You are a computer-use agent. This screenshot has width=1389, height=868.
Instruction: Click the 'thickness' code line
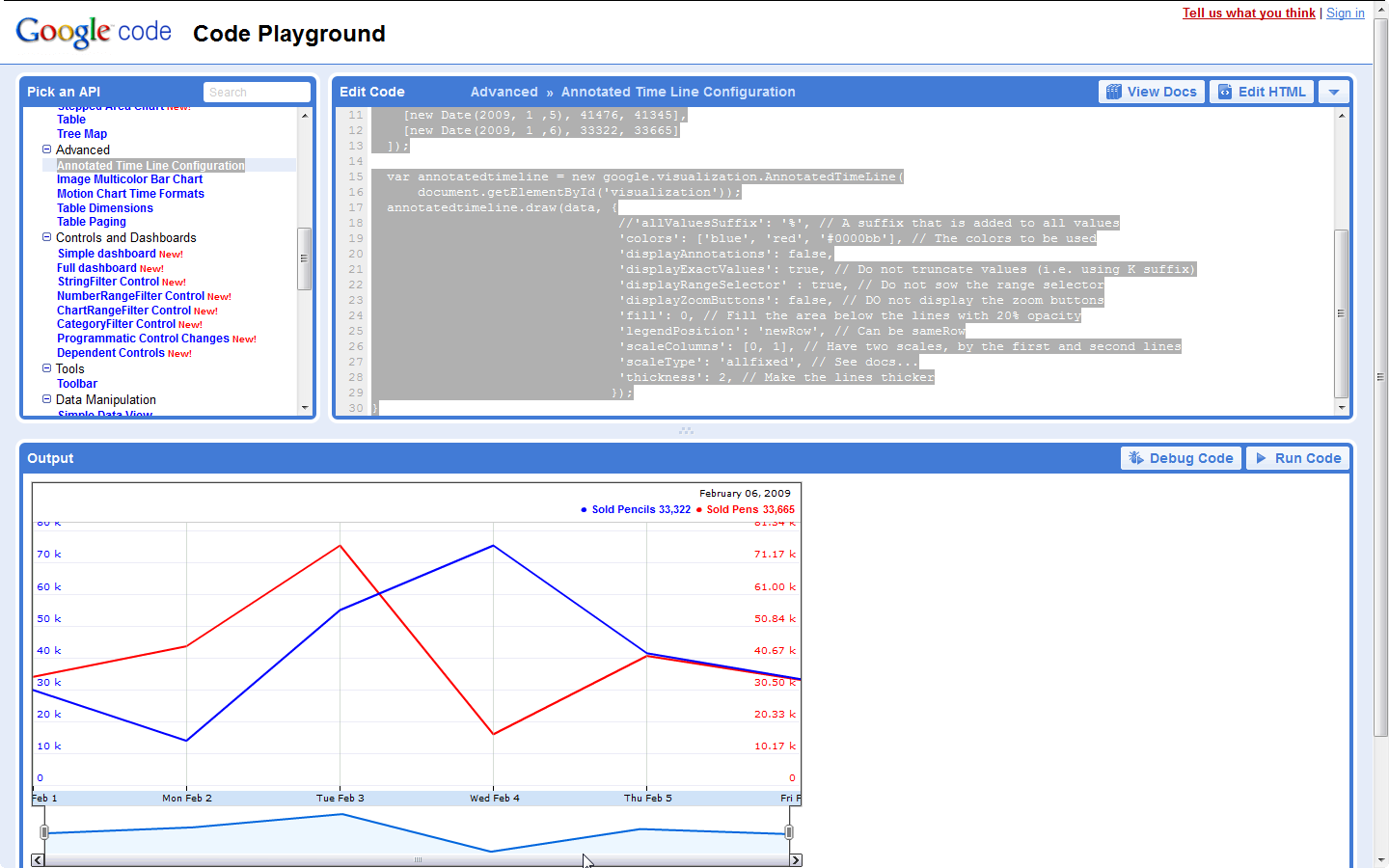tap(776, 378)
